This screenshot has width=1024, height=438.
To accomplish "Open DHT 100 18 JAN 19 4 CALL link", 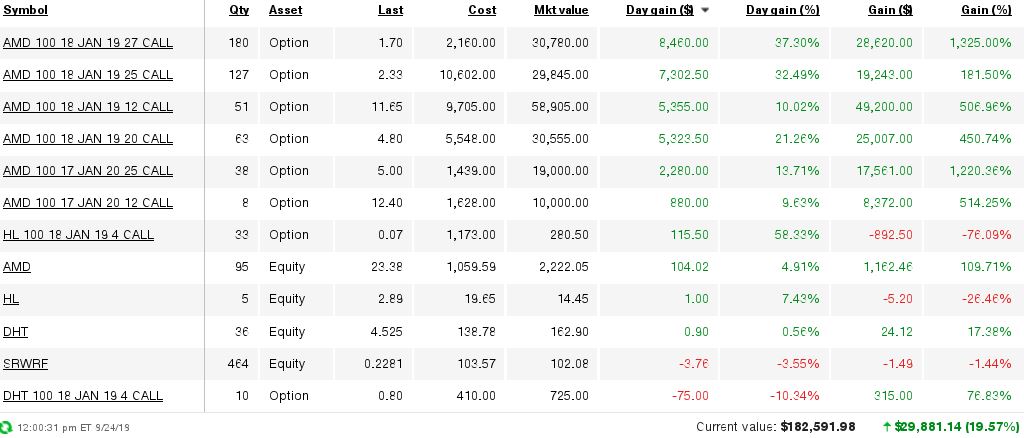I will (x=83, y=396).
